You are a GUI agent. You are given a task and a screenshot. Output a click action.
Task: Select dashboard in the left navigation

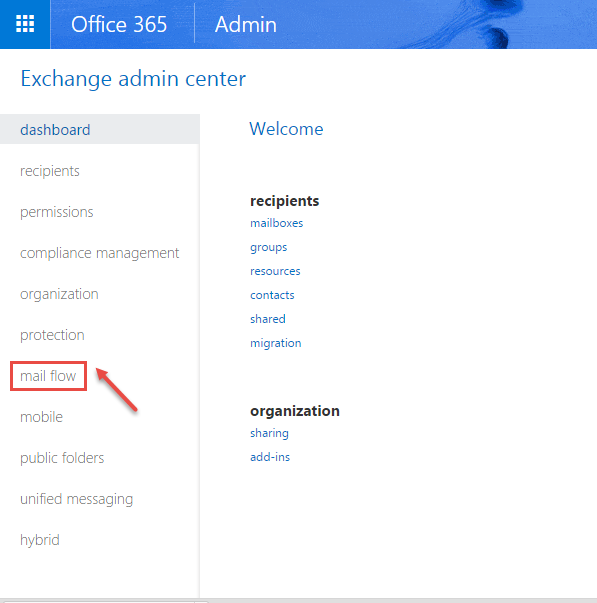click(x=55, y=130)
